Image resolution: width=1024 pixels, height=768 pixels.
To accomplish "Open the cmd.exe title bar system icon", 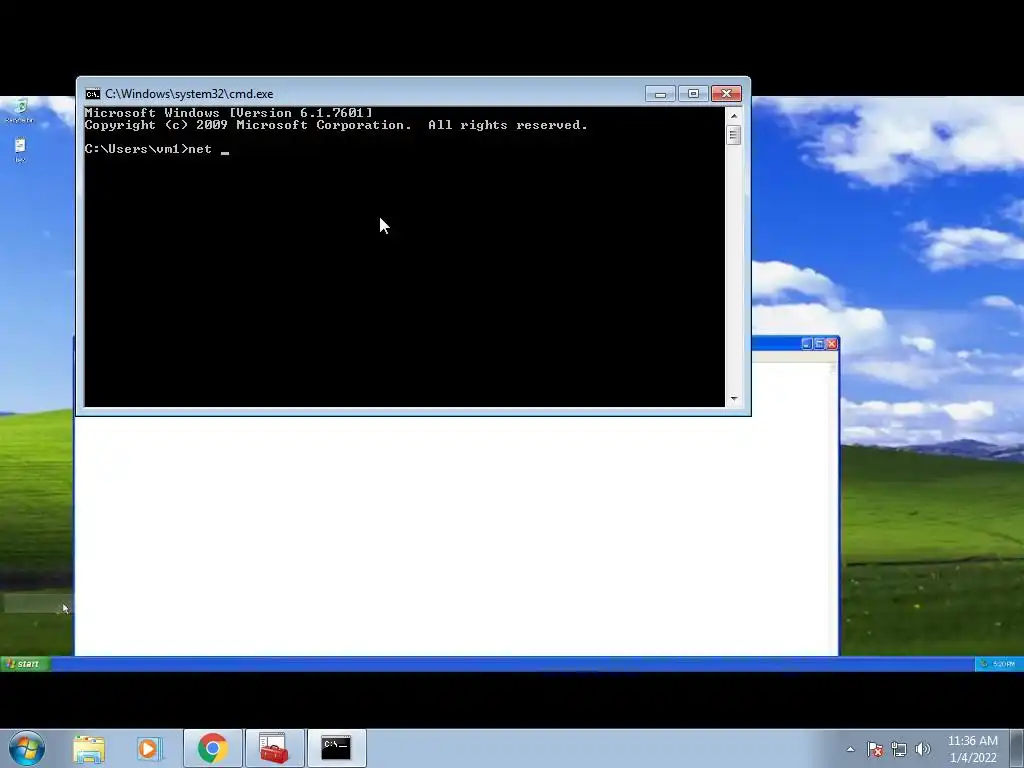I will tap(93, 94).
